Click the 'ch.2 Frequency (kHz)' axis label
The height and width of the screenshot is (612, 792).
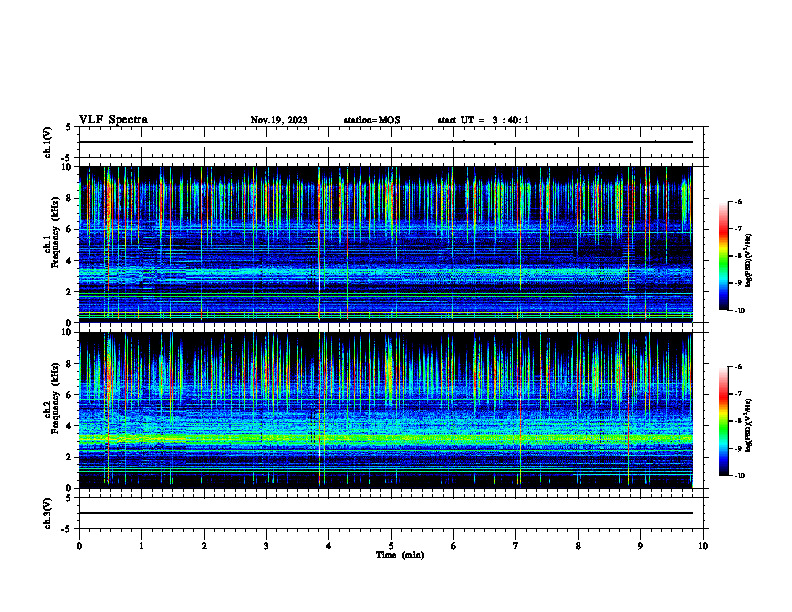[x=52, y=398]
